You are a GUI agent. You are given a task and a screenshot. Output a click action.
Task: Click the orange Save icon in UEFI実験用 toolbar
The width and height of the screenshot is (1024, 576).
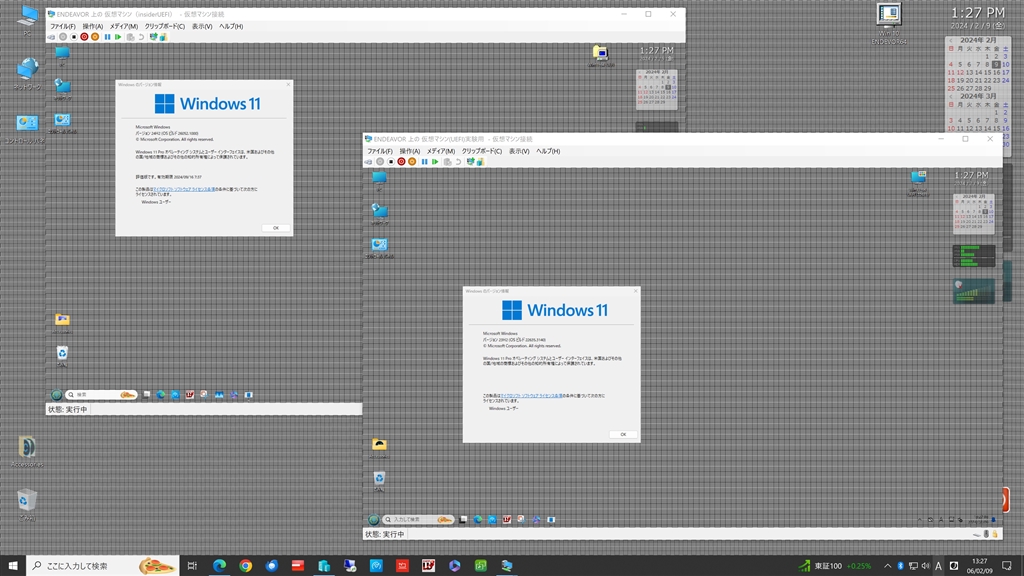411,161
